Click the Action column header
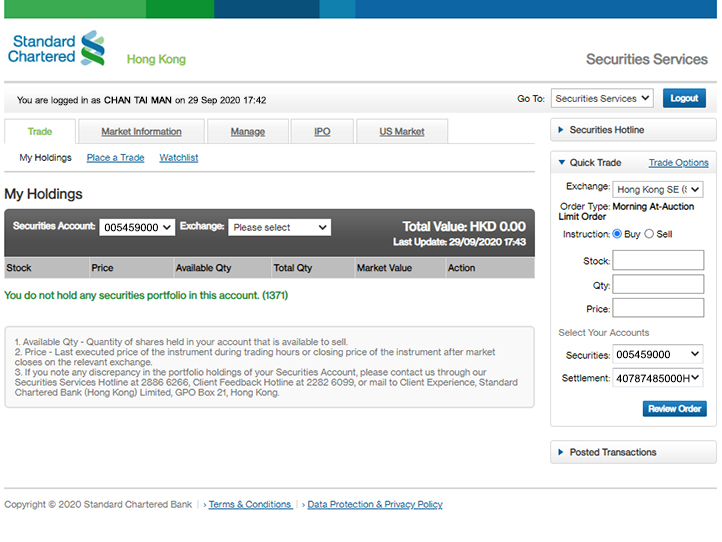 [x=490, y=268]
